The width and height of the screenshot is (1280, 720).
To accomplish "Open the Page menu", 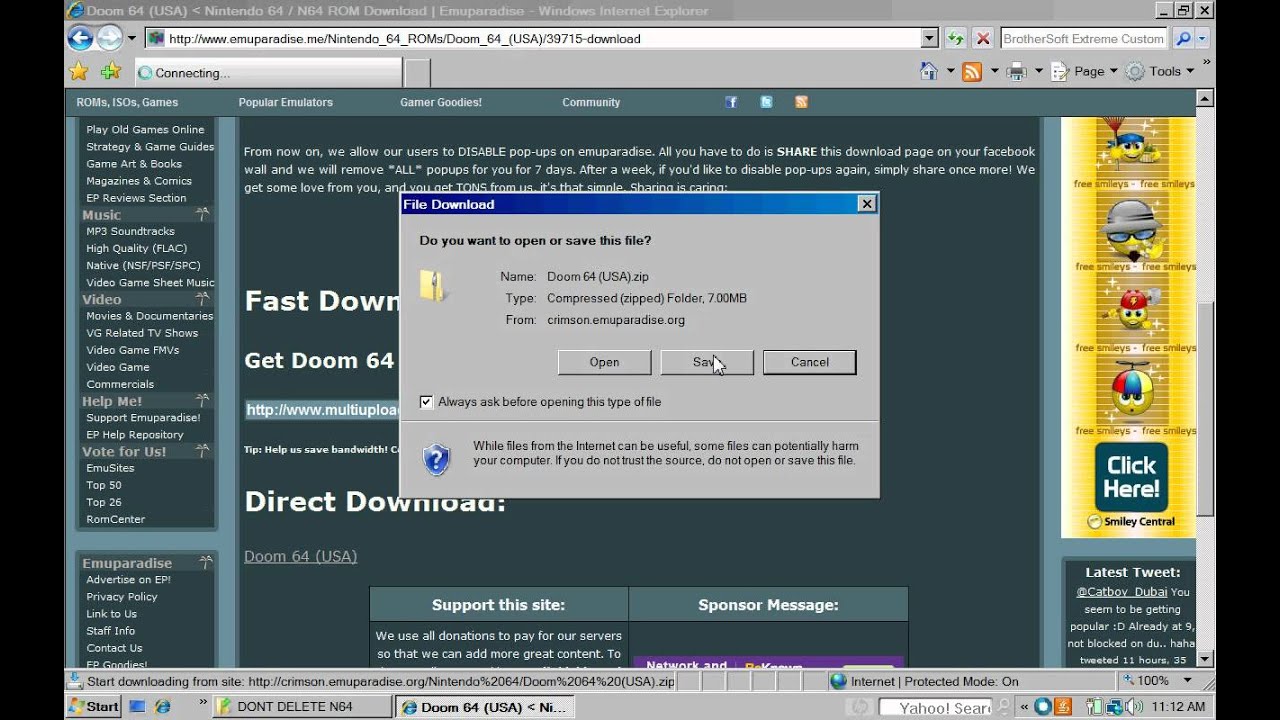I will [1085, 71].
